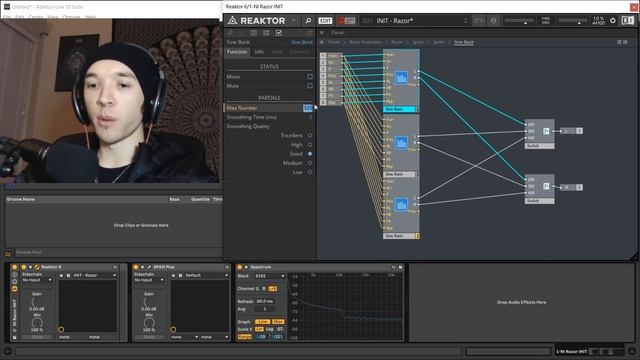
Task: Toggle the Spectrum device activator
Action: click(x=240, y=267)
